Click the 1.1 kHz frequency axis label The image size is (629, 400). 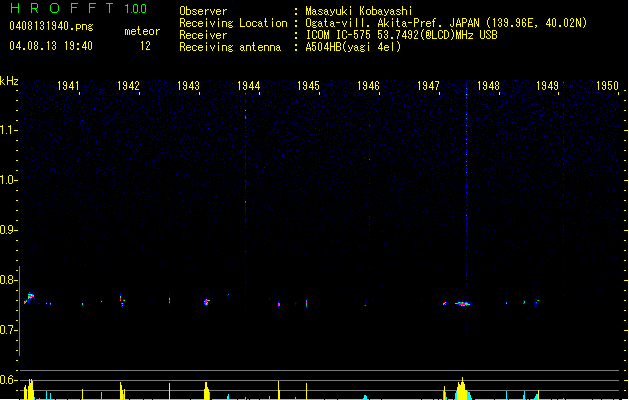click(8, 130)
